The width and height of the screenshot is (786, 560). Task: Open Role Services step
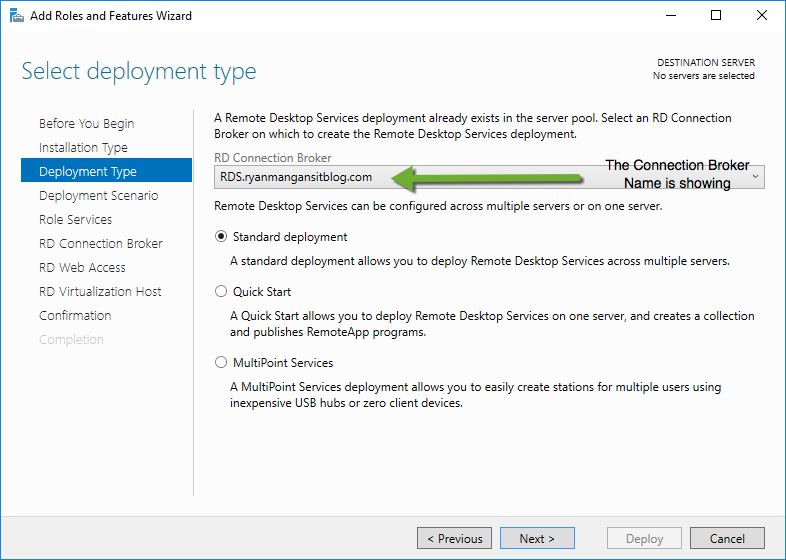[76, 220]
